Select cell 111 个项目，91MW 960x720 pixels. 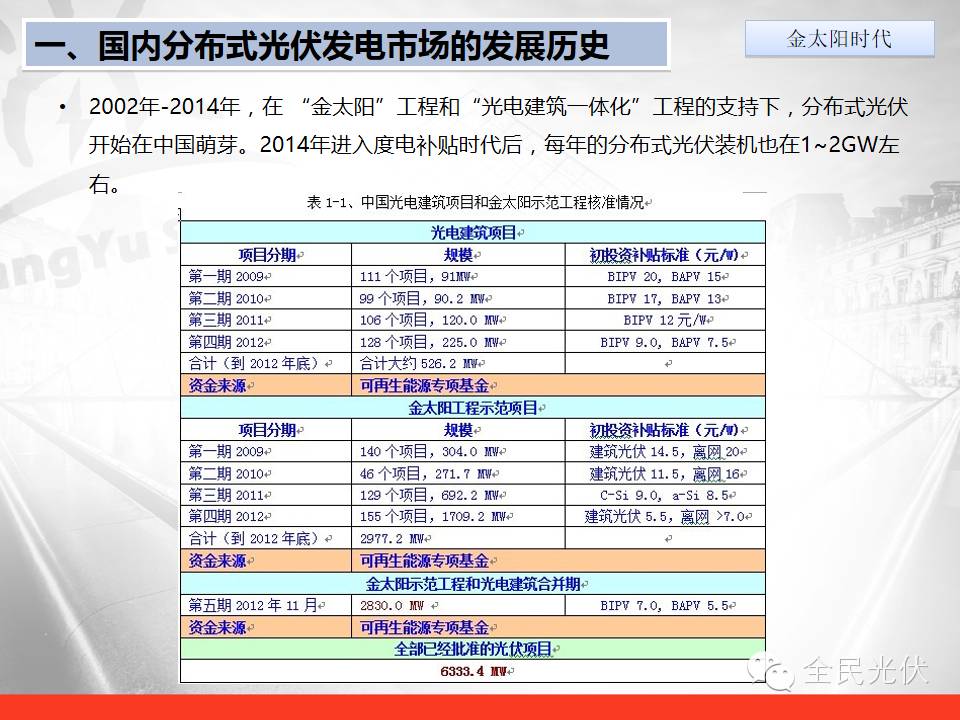[458, 277]
